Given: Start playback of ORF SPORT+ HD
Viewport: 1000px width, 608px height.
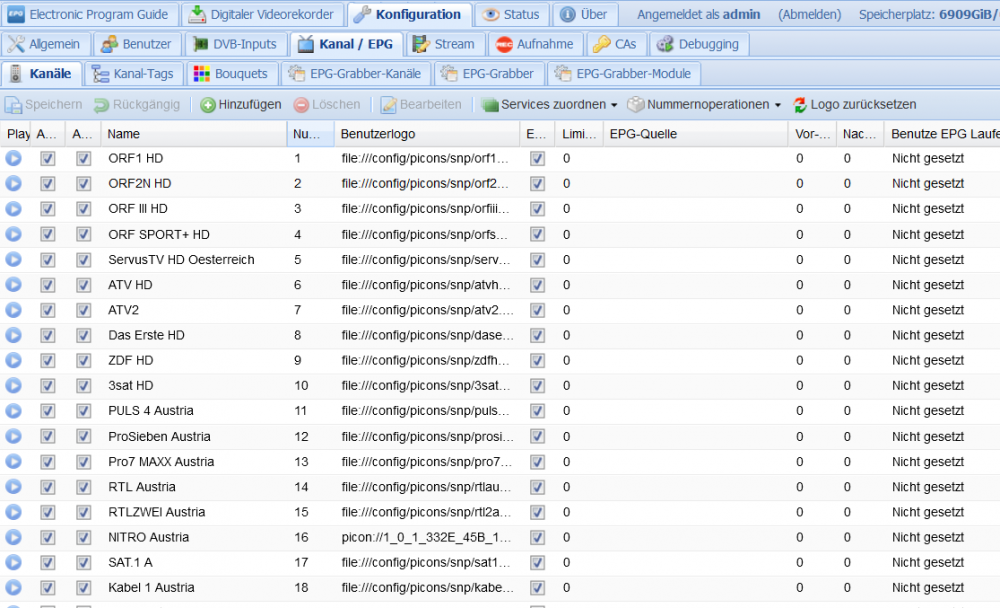Looking at the screenshot, I should pyautogui.click(x=13, y=234).
